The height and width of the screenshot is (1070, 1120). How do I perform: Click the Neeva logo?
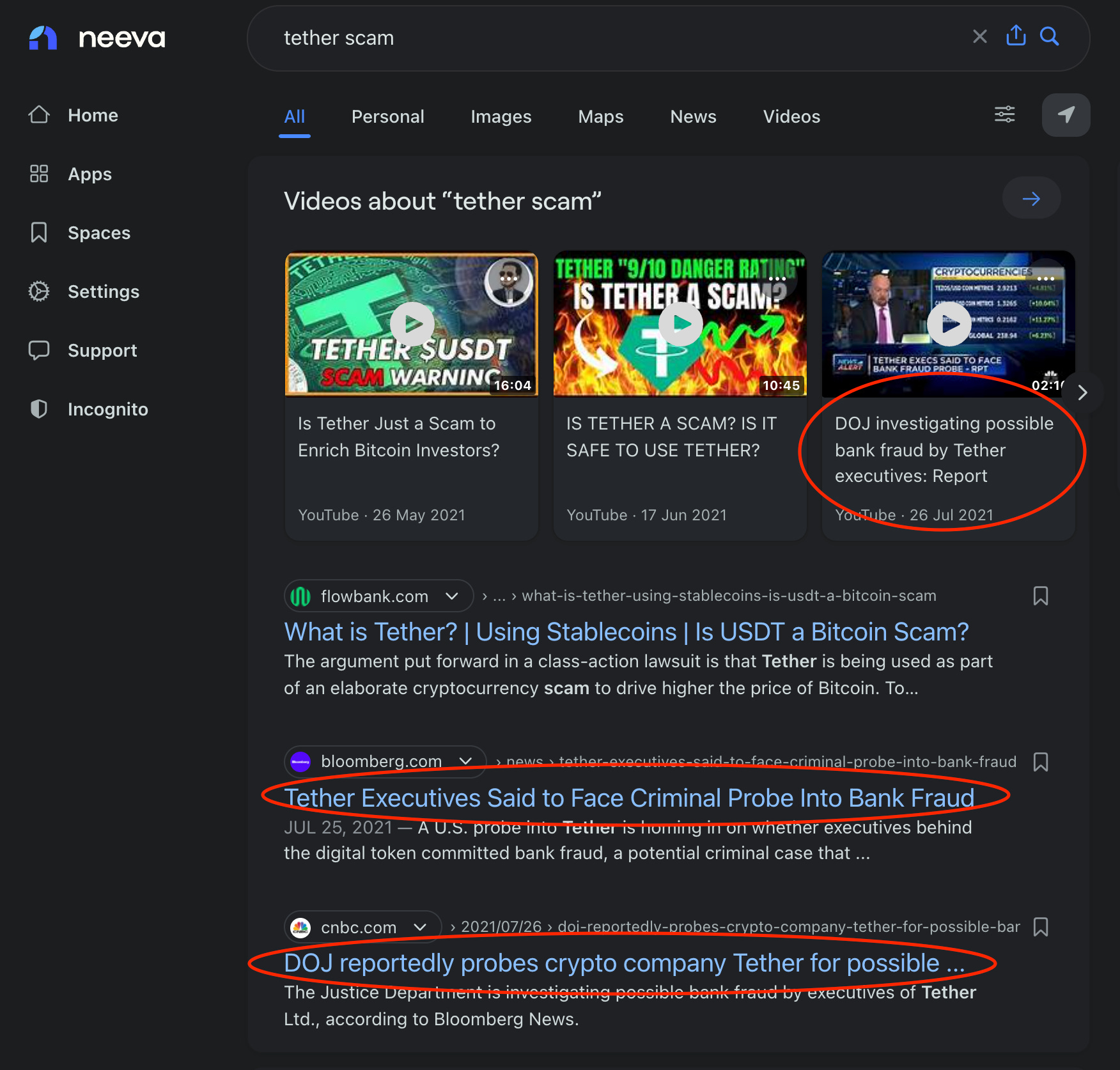tap(97, 38)
